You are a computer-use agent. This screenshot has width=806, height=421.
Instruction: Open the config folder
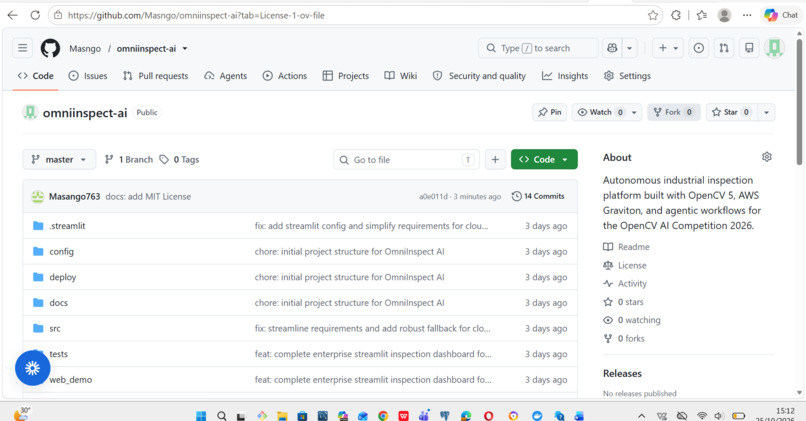(x=61, y=251)
